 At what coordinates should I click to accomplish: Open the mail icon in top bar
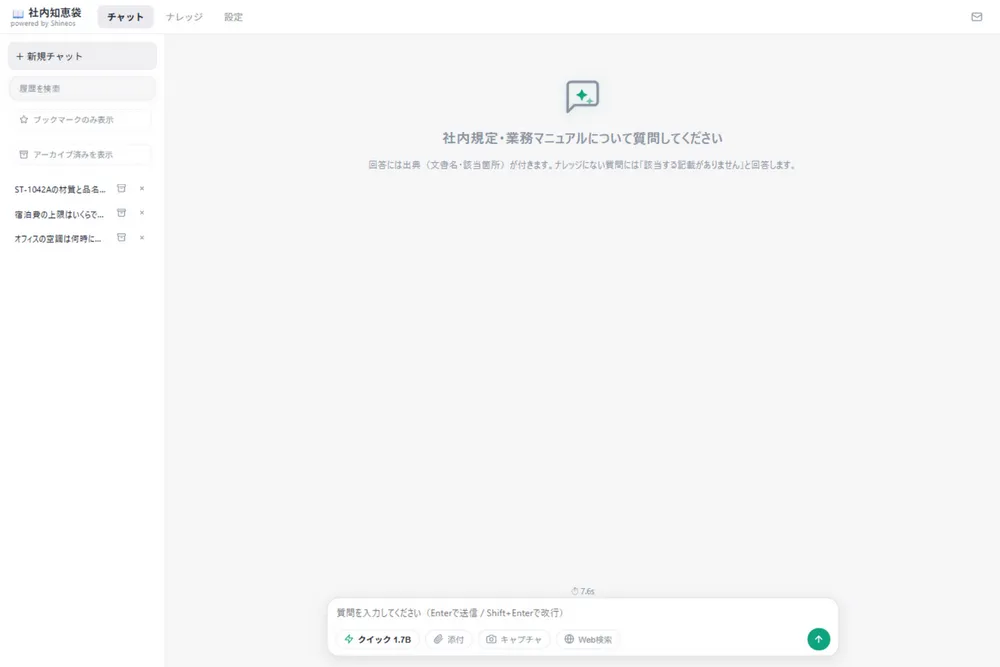click(x=976, y=17)
